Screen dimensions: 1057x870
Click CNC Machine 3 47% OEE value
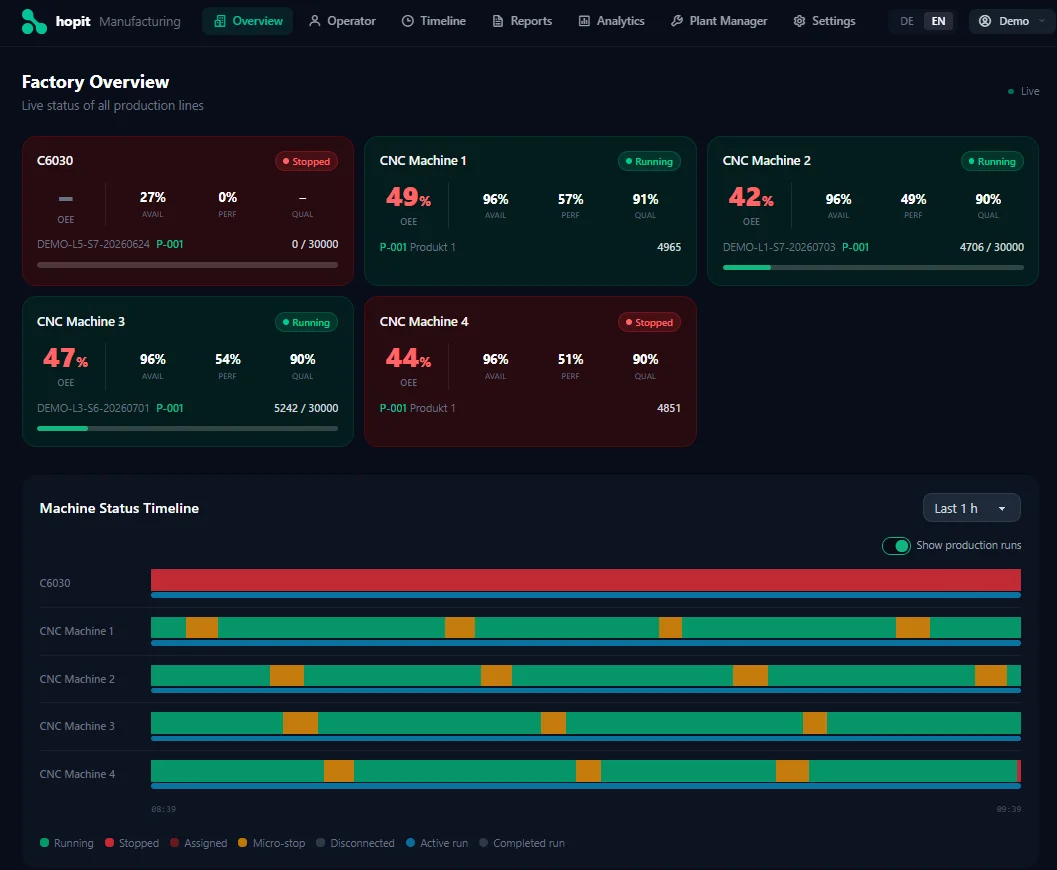coord(65,357)
